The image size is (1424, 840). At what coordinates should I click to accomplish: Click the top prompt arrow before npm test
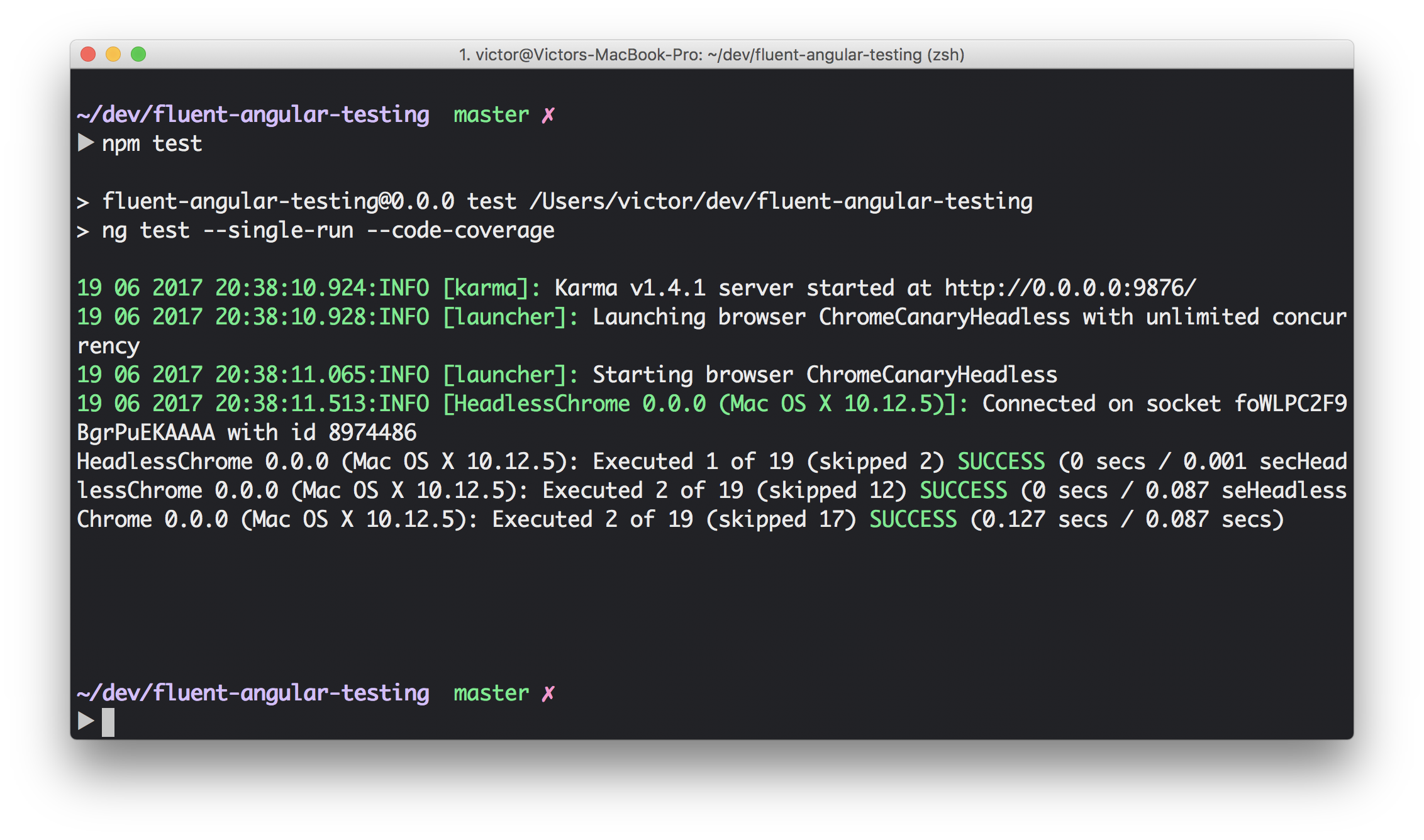86,143
